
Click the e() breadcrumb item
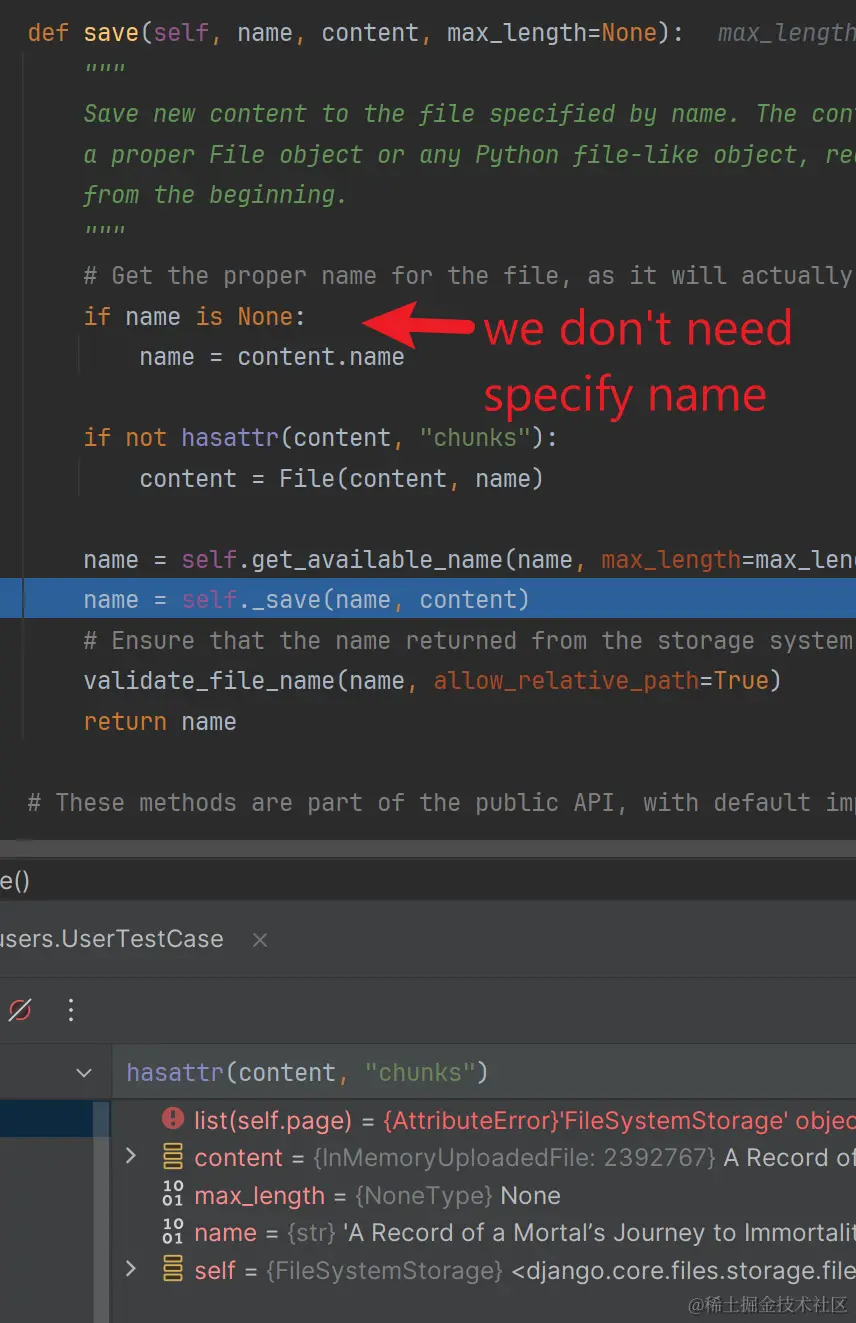click(x=15, y=881)
